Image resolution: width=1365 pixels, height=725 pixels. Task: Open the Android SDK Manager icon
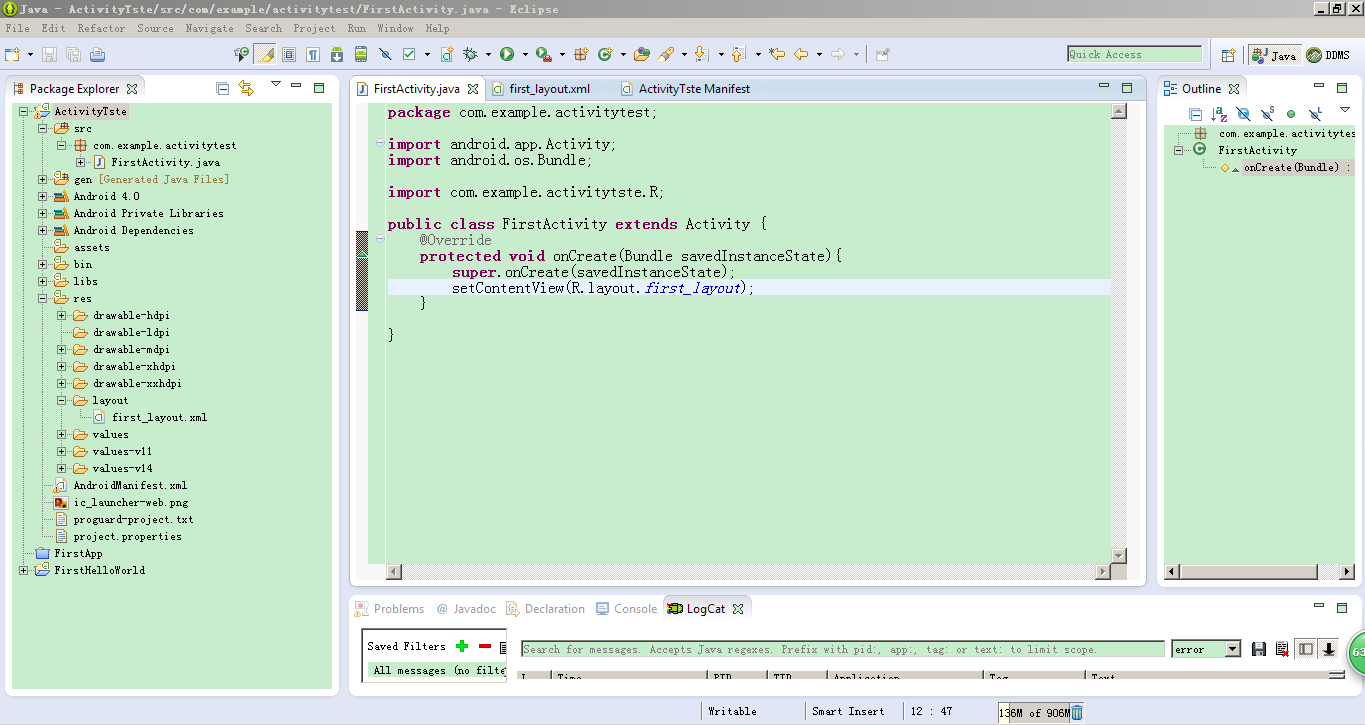(339, 54)
